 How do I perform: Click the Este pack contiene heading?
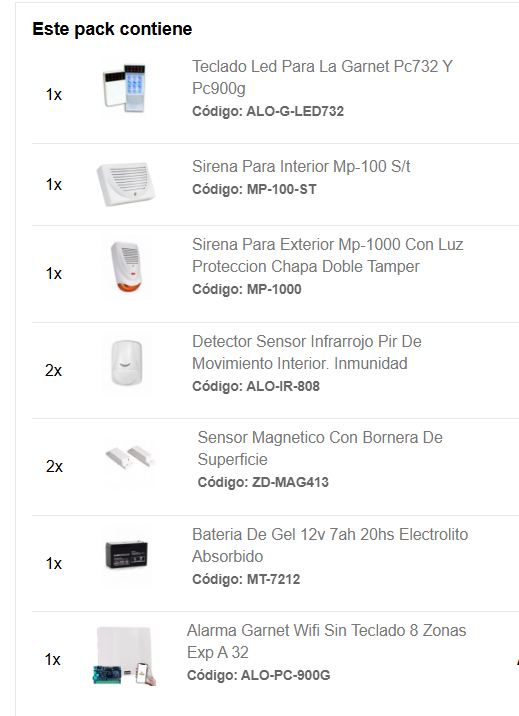(112, 29)
